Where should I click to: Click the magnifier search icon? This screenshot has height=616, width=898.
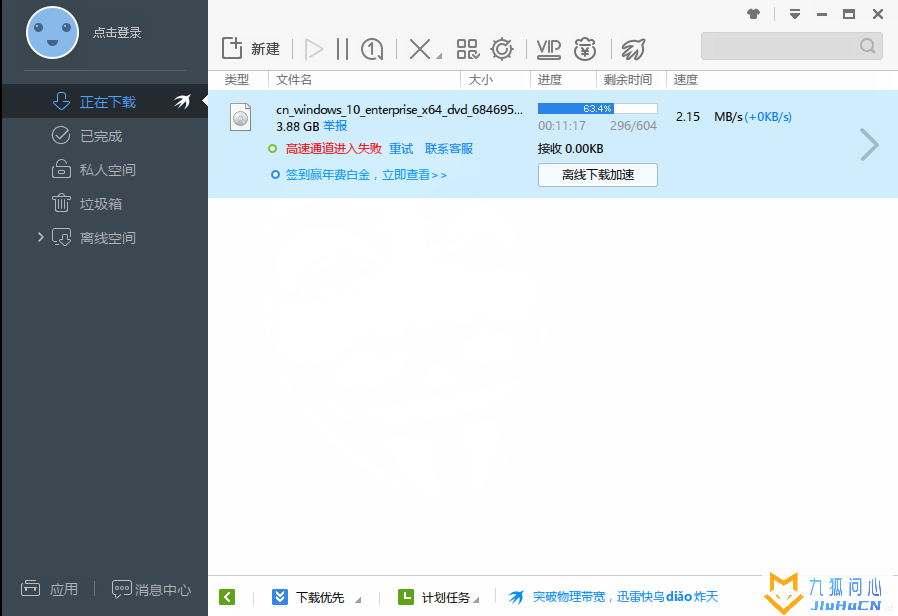coord(868,46)
